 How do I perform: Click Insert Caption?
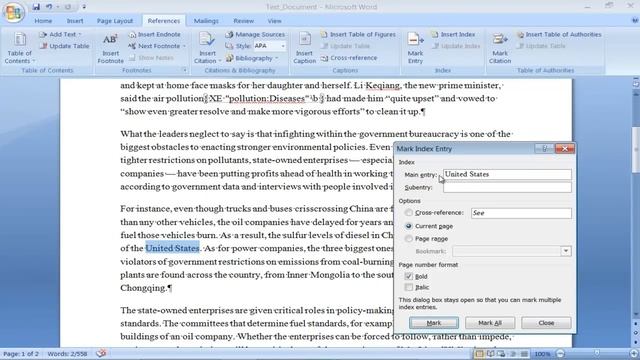(x=304, y=48)
